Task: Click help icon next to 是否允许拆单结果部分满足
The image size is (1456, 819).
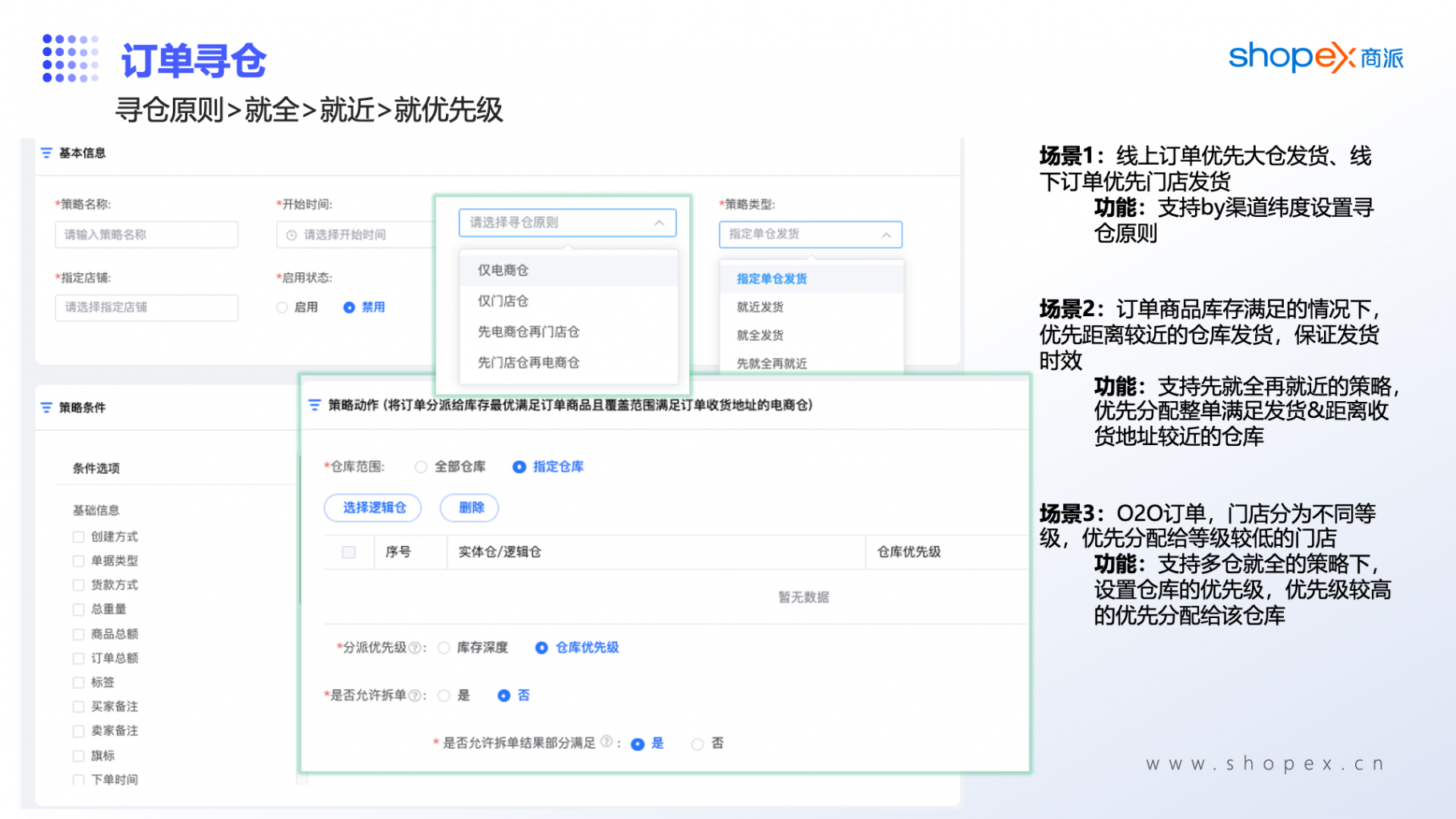Action: (x=606, y=742)
